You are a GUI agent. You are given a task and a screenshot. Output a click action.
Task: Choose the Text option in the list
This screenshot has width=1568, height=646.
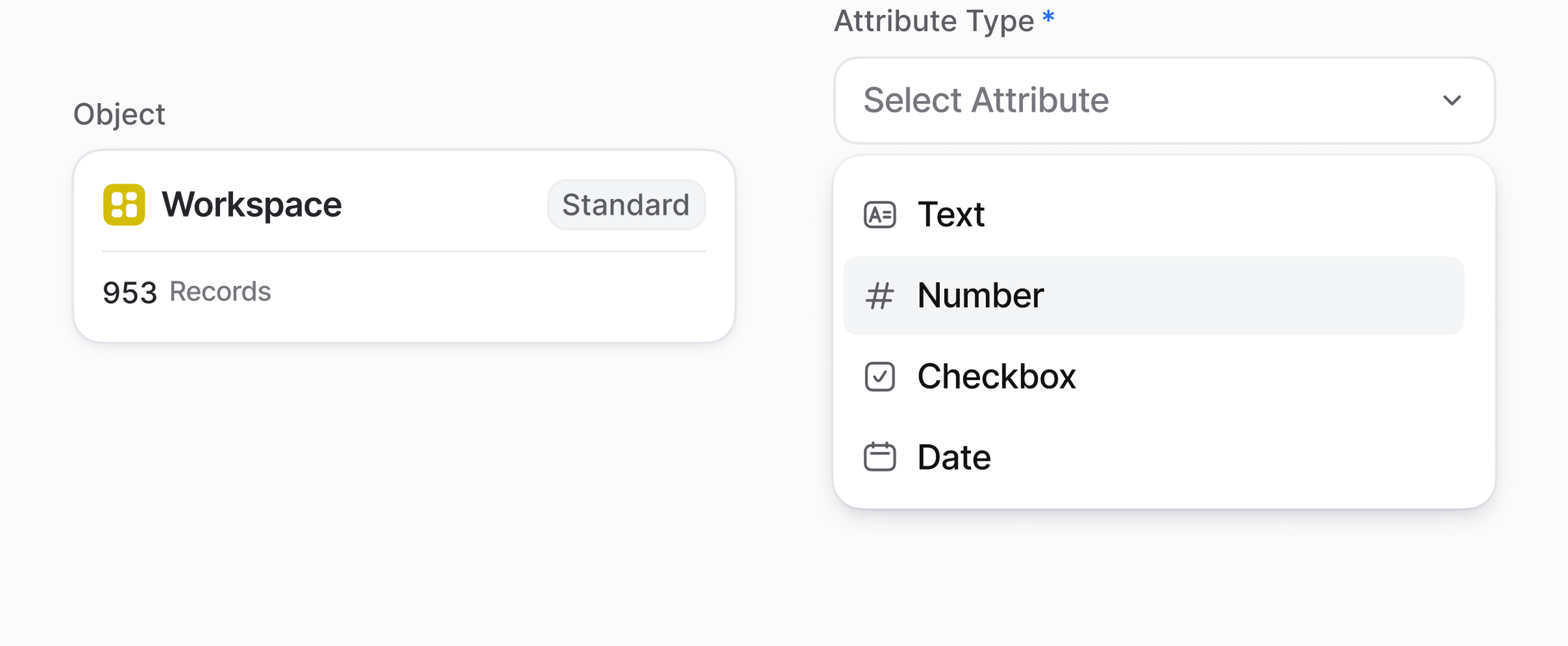coord(951,215)
